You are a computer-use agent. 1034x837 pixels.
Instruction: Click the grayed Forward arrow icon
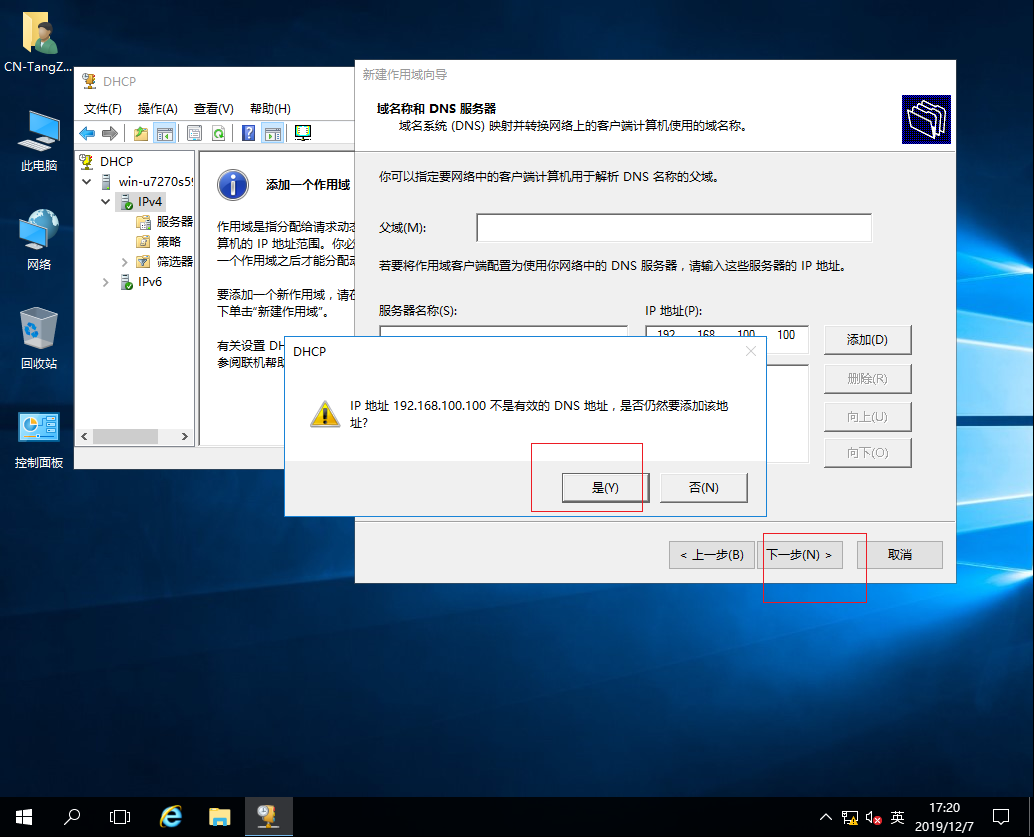(111, 133)
